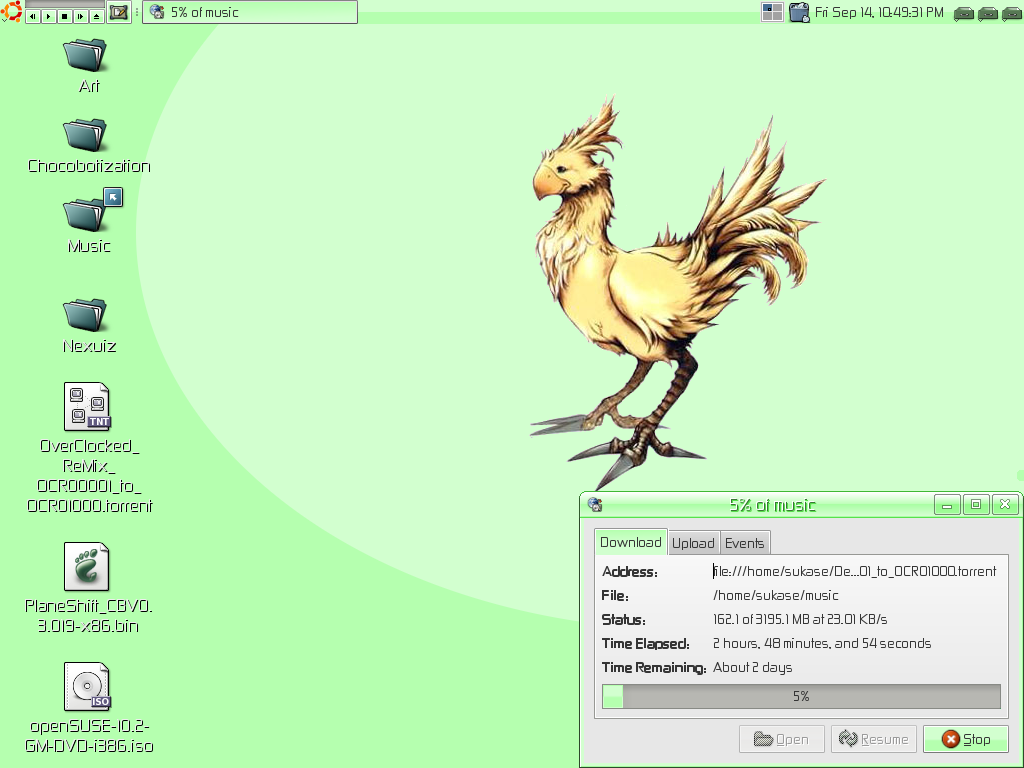Click the 'Art' folder label
Image resolution: width=1024 pixels, height=768 pixels.
(89, 86)
